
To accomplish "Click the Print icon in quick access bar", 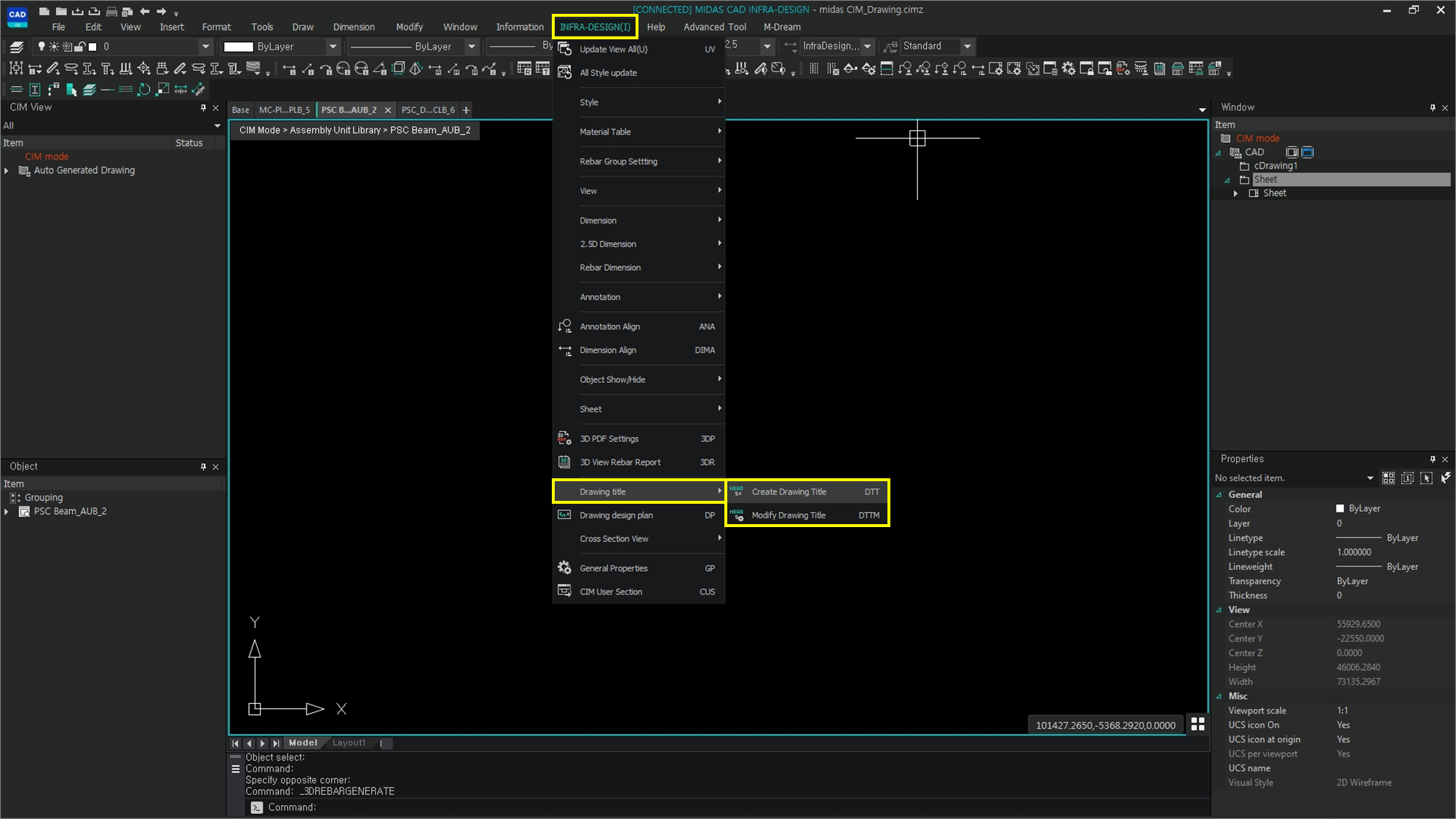I will click(111, 11).
